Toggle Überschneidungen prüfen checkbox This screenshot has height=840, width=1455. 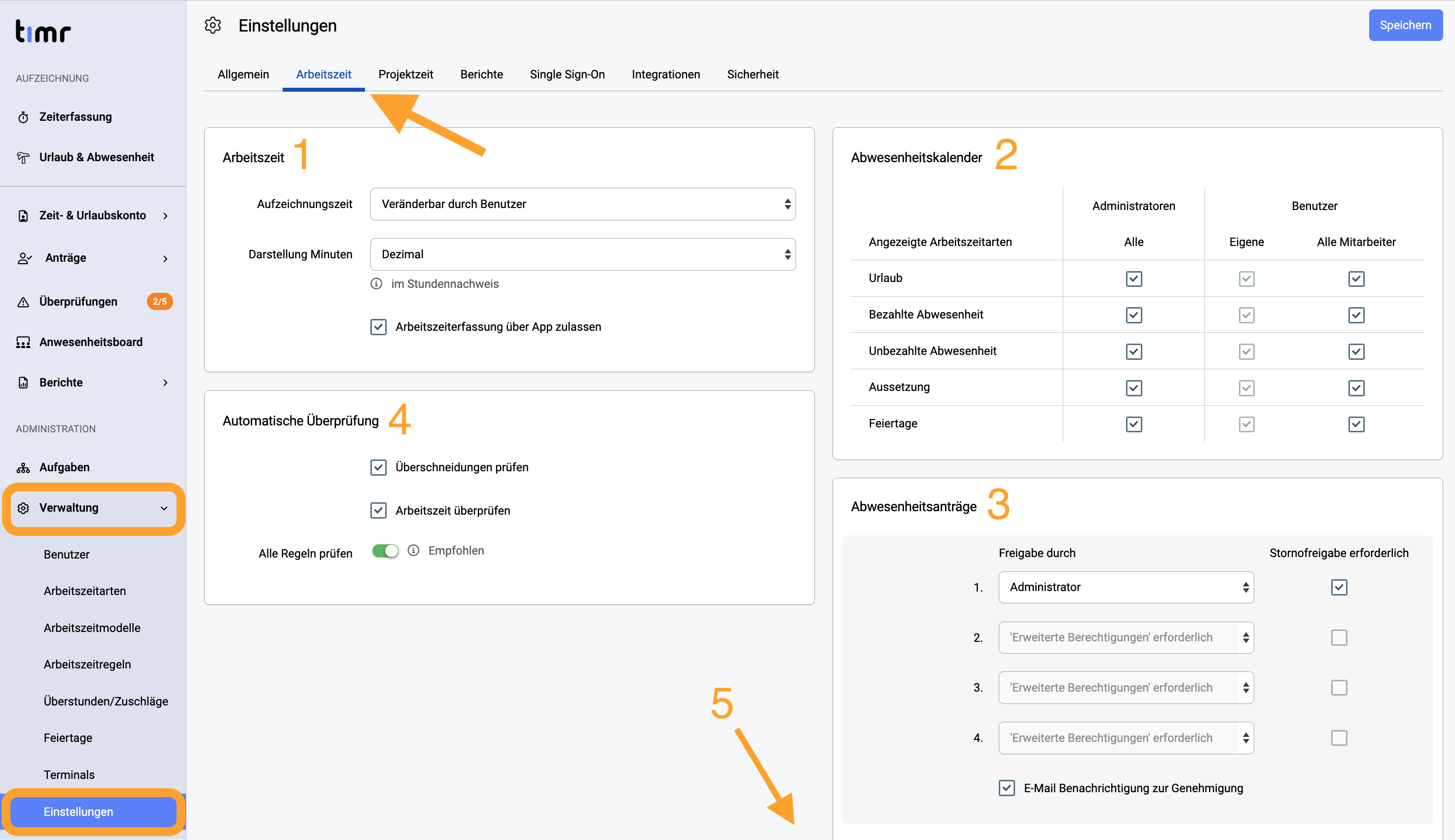point(379,467)
